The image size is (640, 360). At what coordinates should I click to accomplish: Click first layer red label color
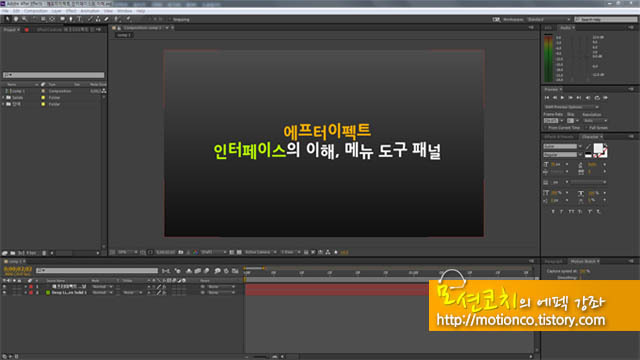pyautogui.click(x=31, y=287)
